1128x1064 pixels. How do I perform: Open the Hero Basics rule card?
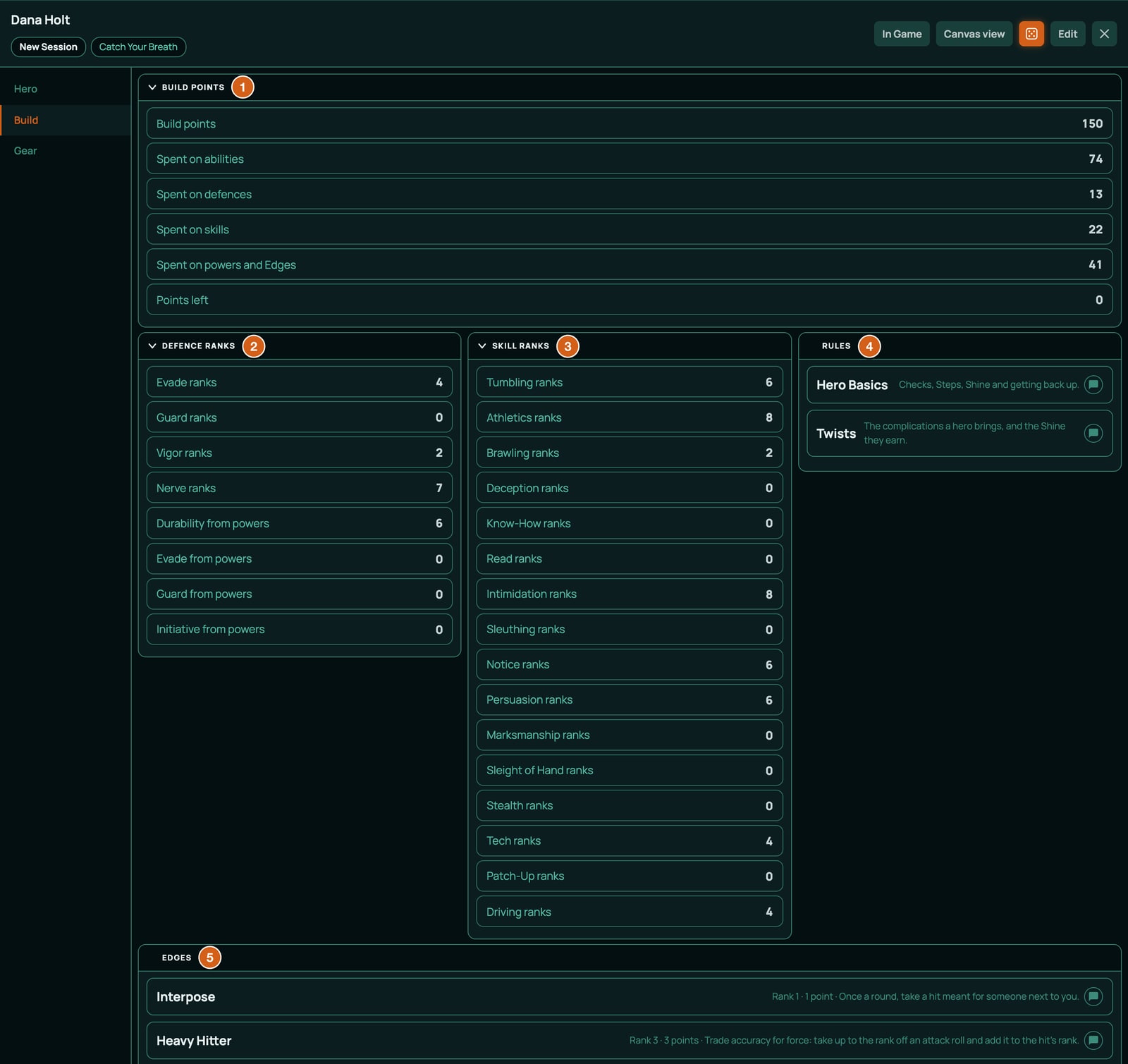point(960,384)
